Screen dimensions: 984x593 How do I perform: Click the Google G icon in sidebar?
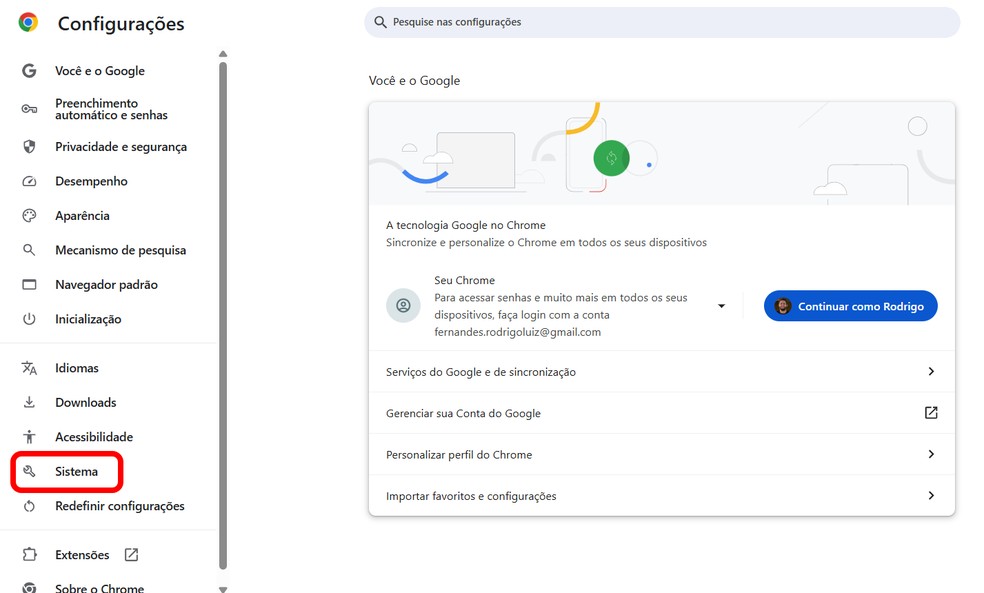click(x=29, y=71)
